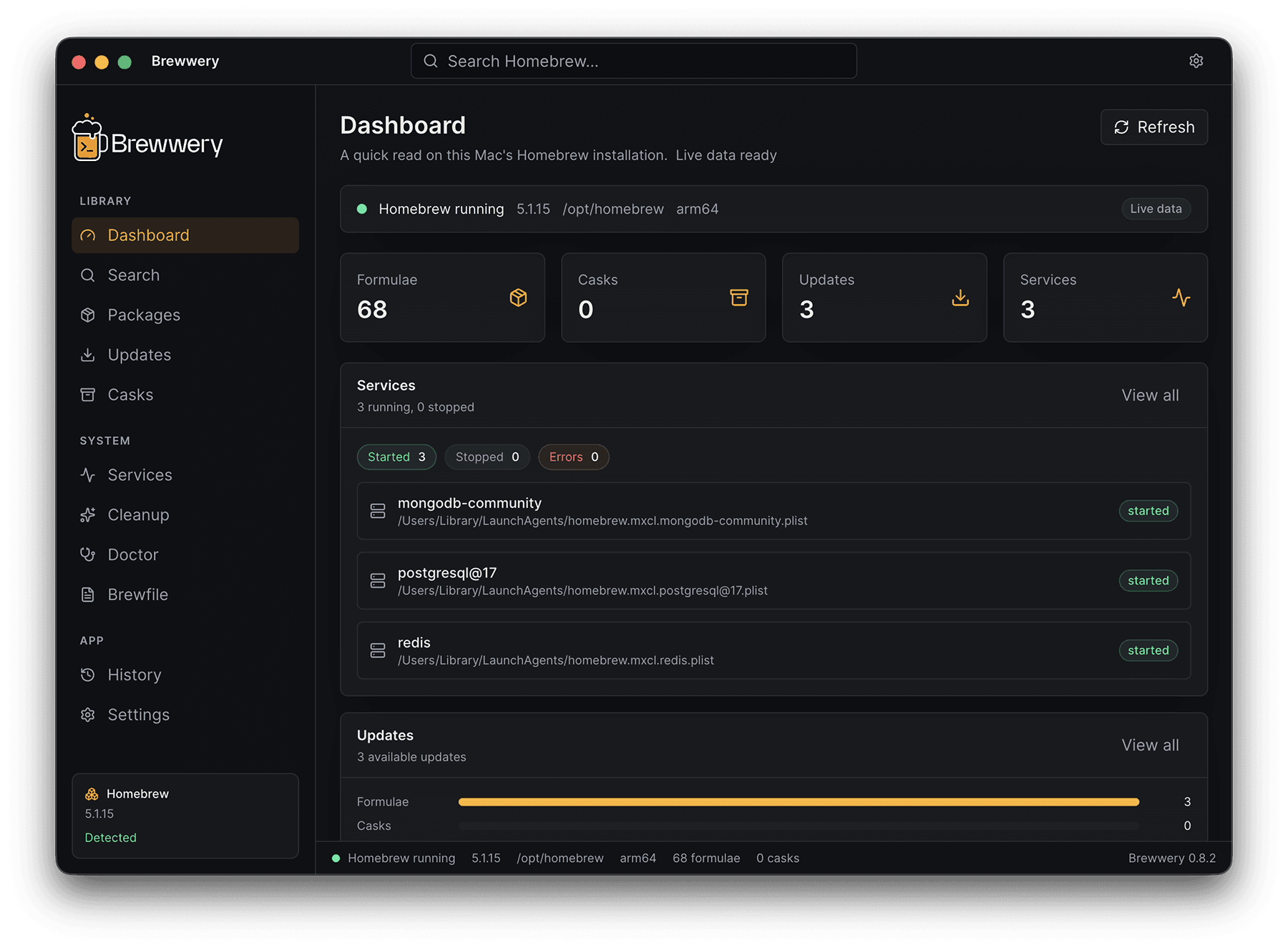Click the Updates download arrow icon card
This screenshot has width=1288, height=948.
pos(960,297)
